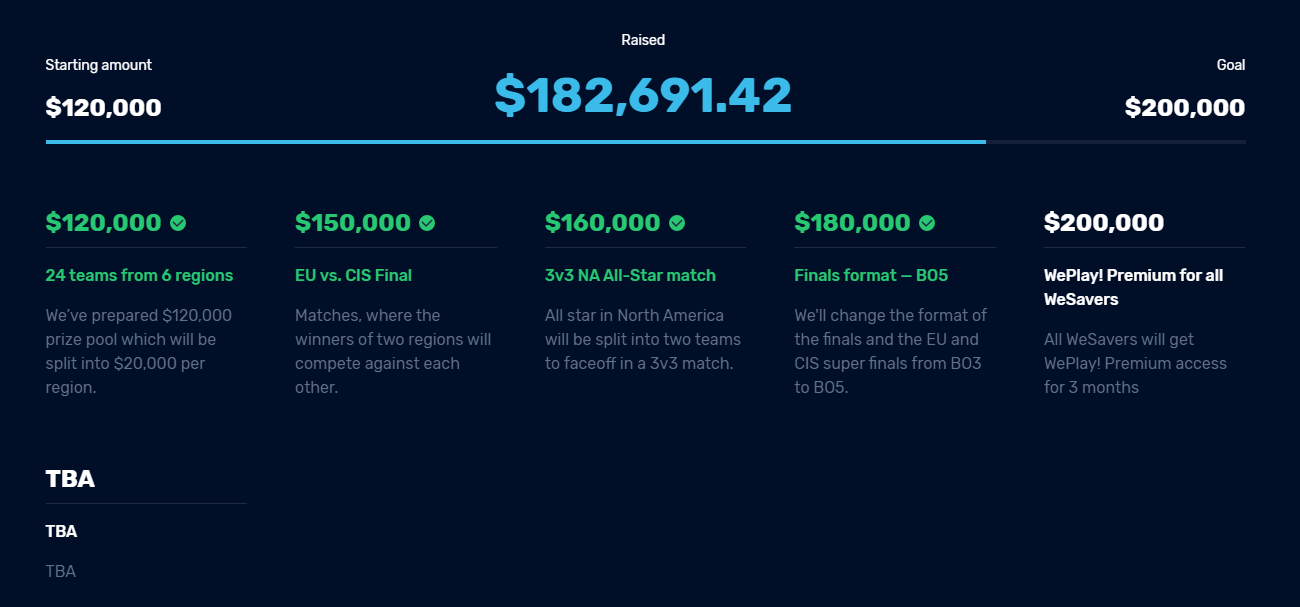Click the Goal label
This screenshot has width=1300, height=607.
(1231, 65)
